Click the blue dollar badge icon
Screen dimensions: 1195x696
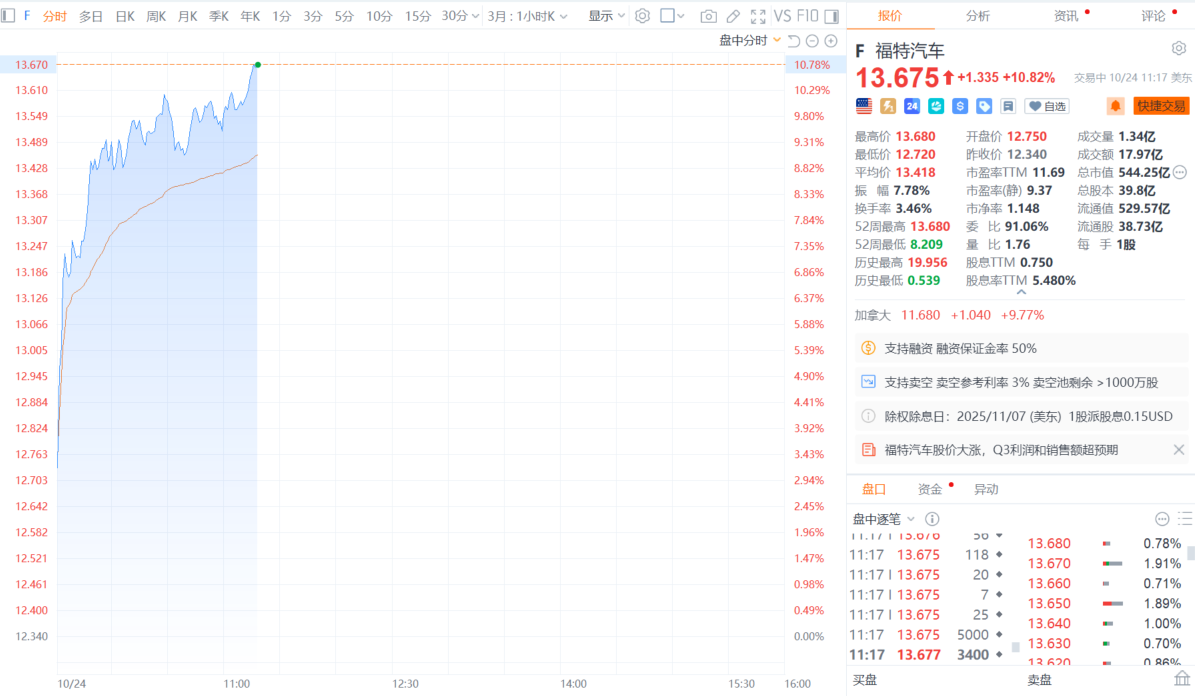(960, 106)
